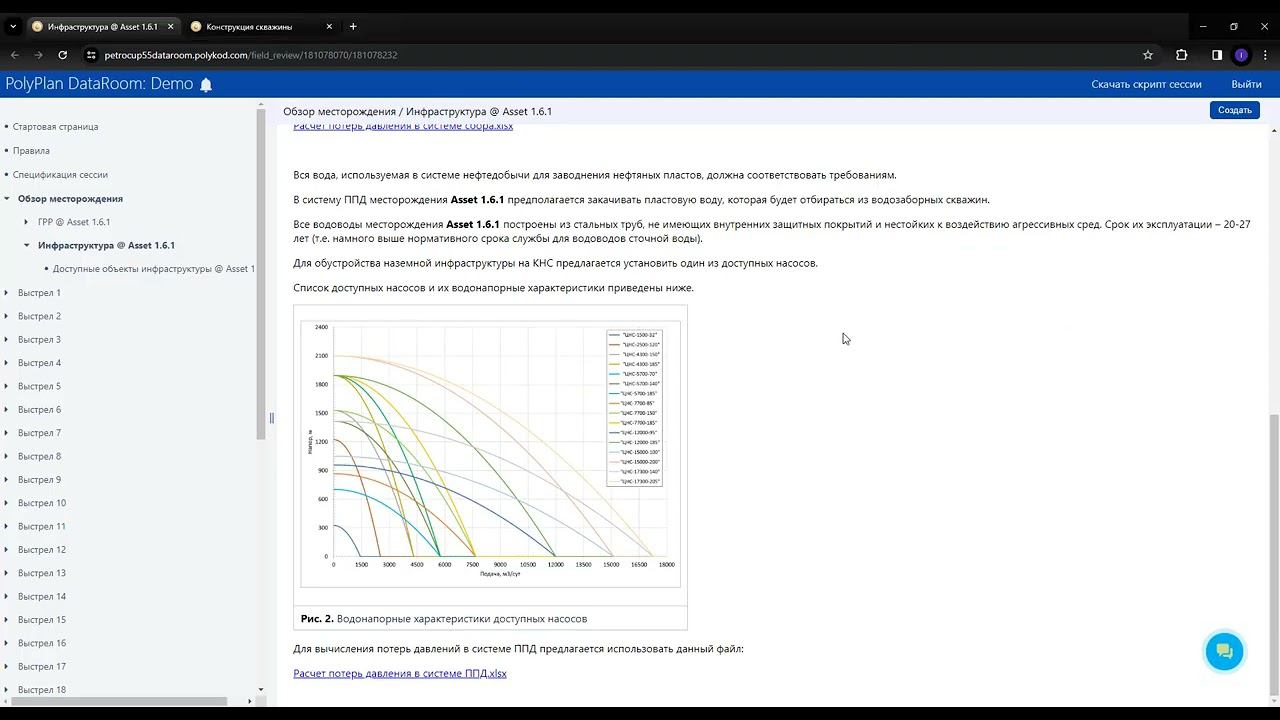Open a new browser tab
This screenshot has width=1280, height=720.
pyautogui.click(x=353, y=27)
